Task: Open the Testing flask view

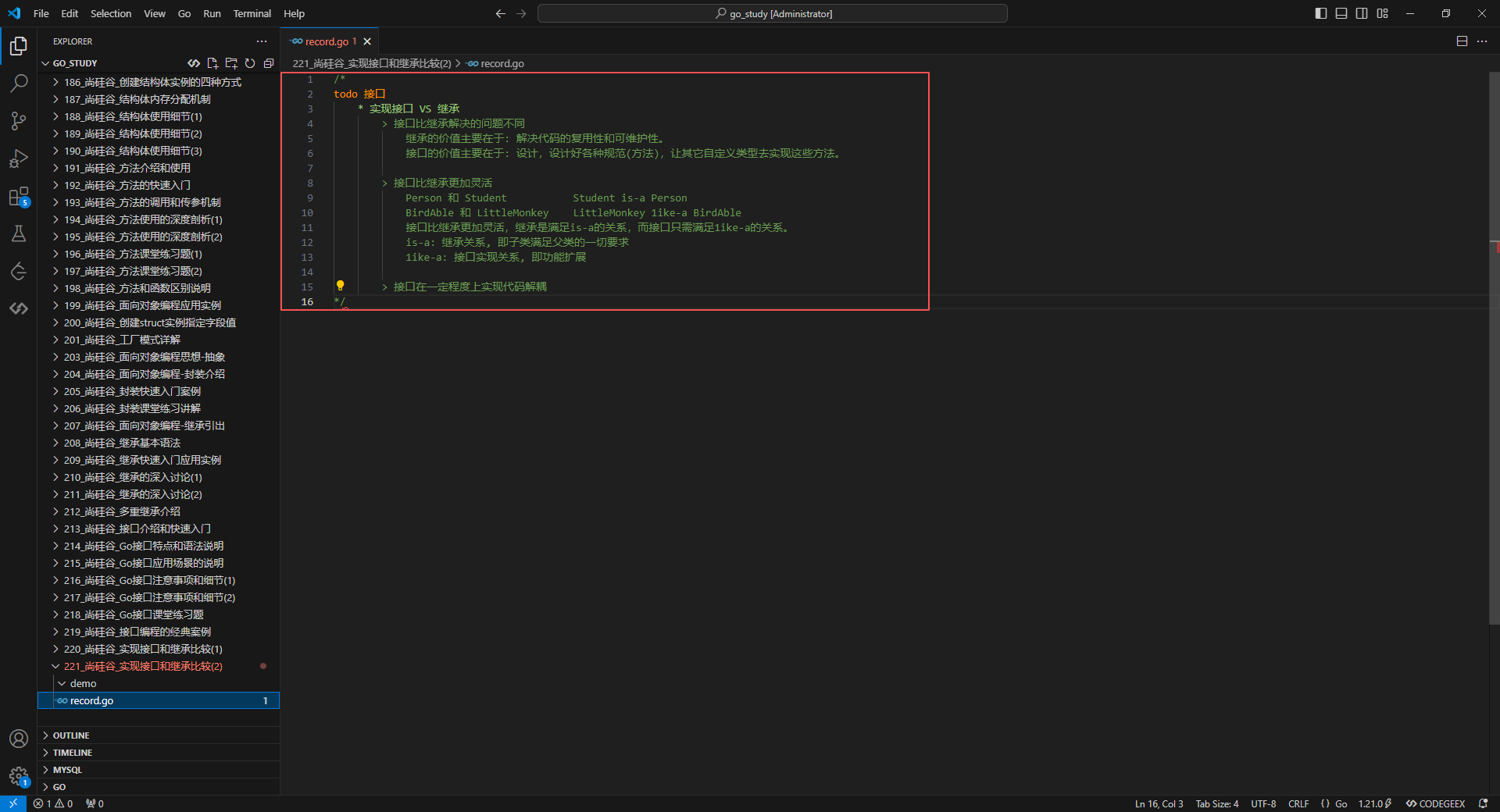Action: [19, 233]
